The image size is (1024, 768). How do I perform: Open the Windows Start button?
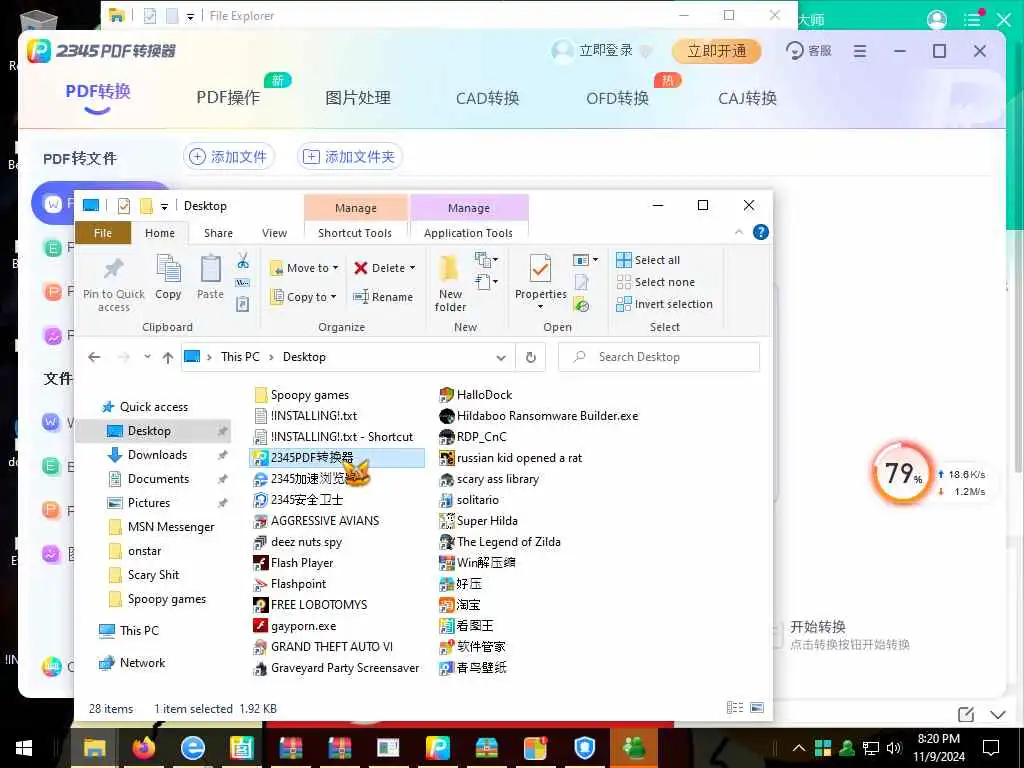(24, 748)
